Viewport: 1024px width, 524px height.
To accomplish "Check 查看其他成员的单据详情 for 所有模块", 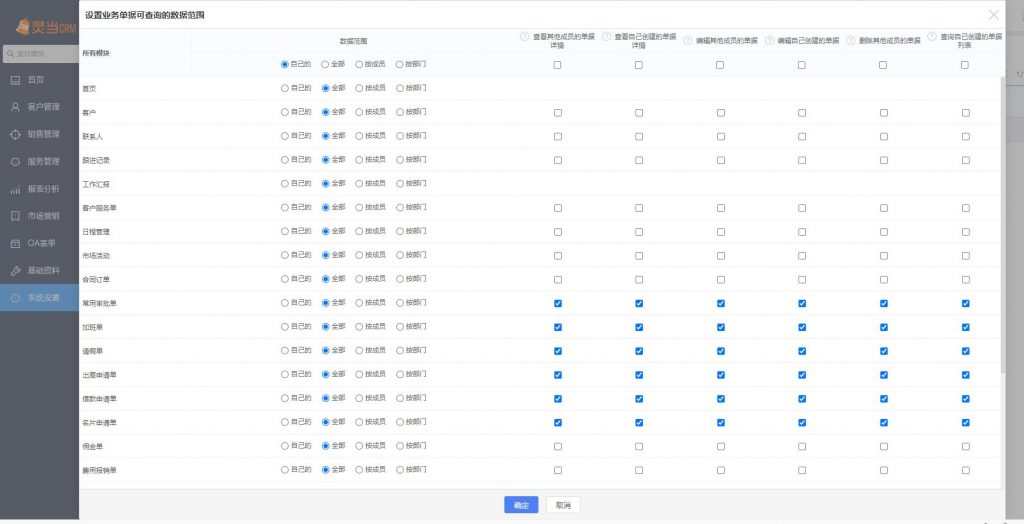I will pyautogui.click(x=557, y=65).
